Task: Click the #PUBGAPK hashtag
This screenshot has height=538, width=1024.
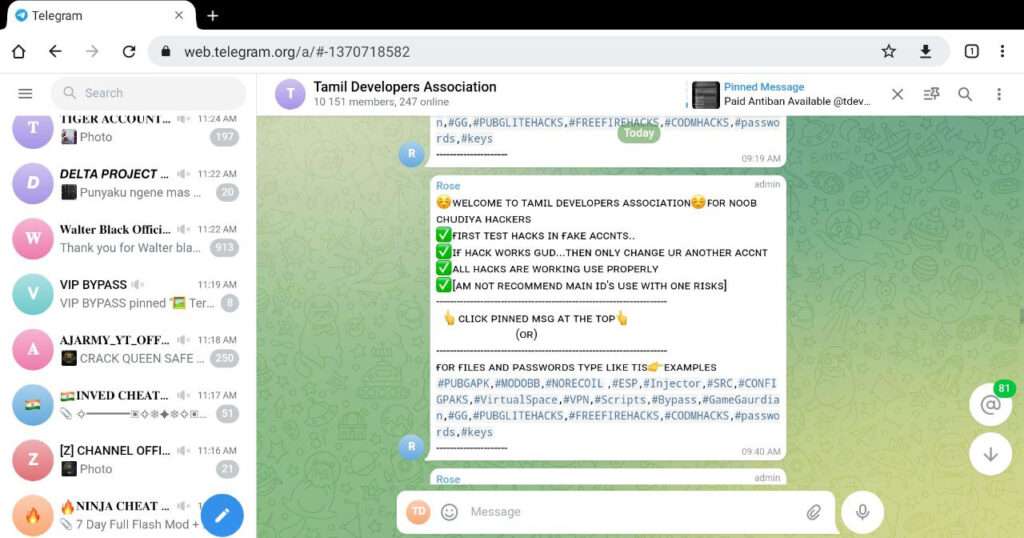Action: click(x=463, y=383)
